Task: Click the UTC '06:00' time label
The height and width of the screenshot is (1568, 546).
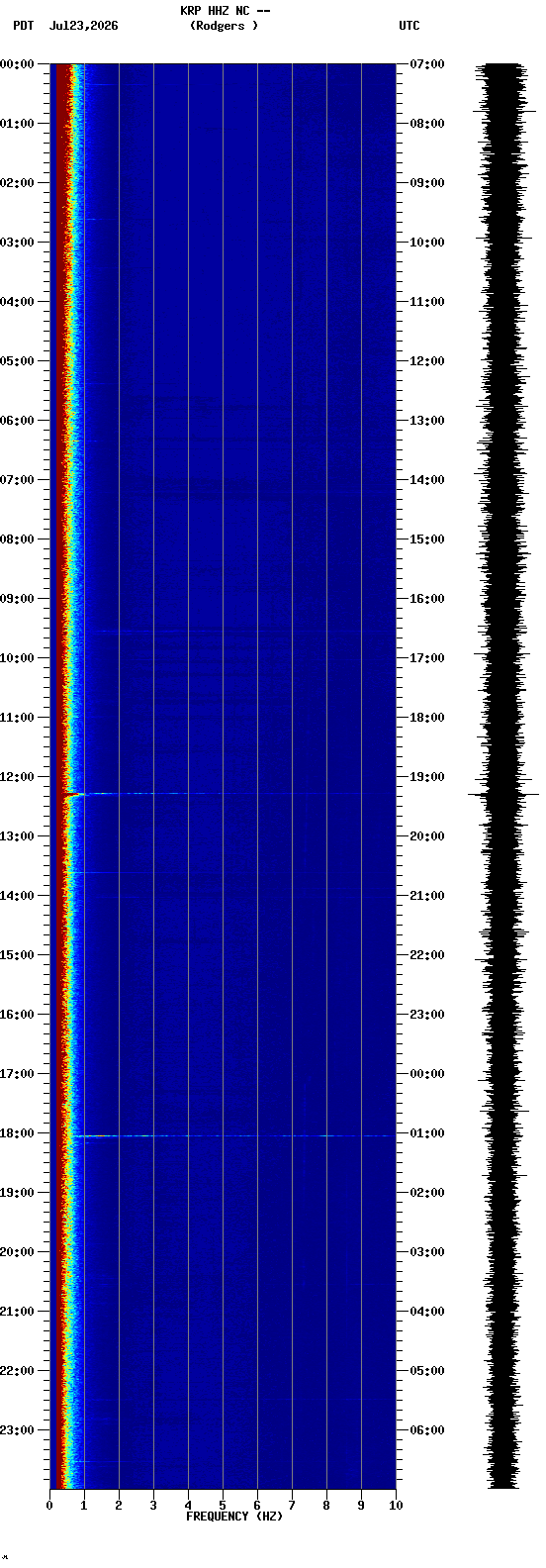Action: (427, 1430)
